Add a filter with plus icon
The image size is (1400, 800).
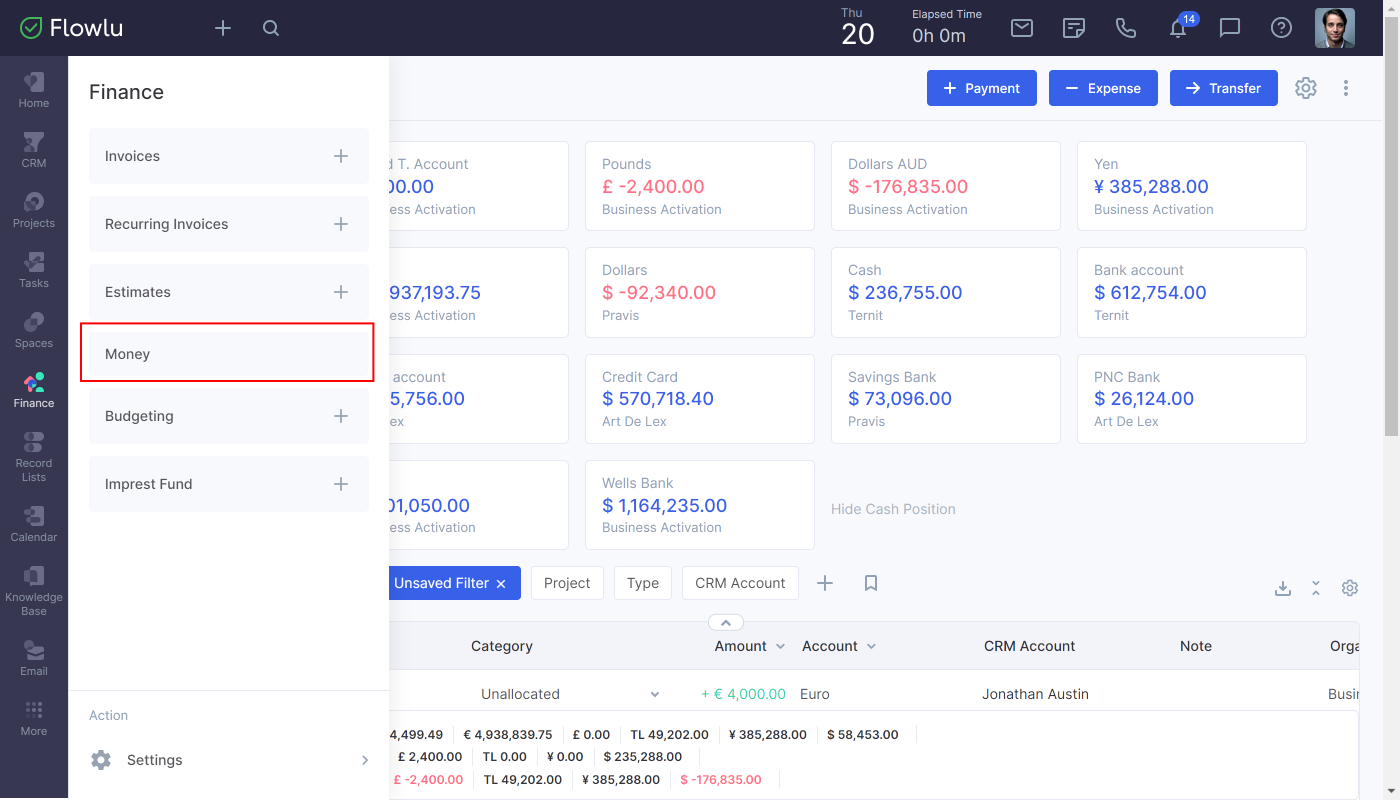pos(825,583)
